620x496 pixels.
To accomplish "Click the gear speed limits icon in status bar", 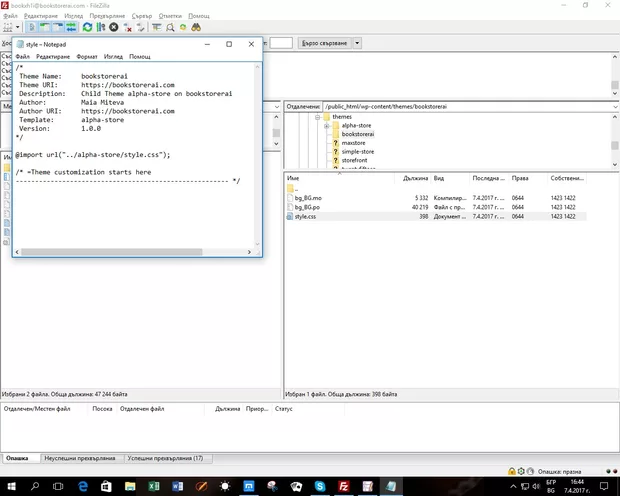I will point(521,471).
